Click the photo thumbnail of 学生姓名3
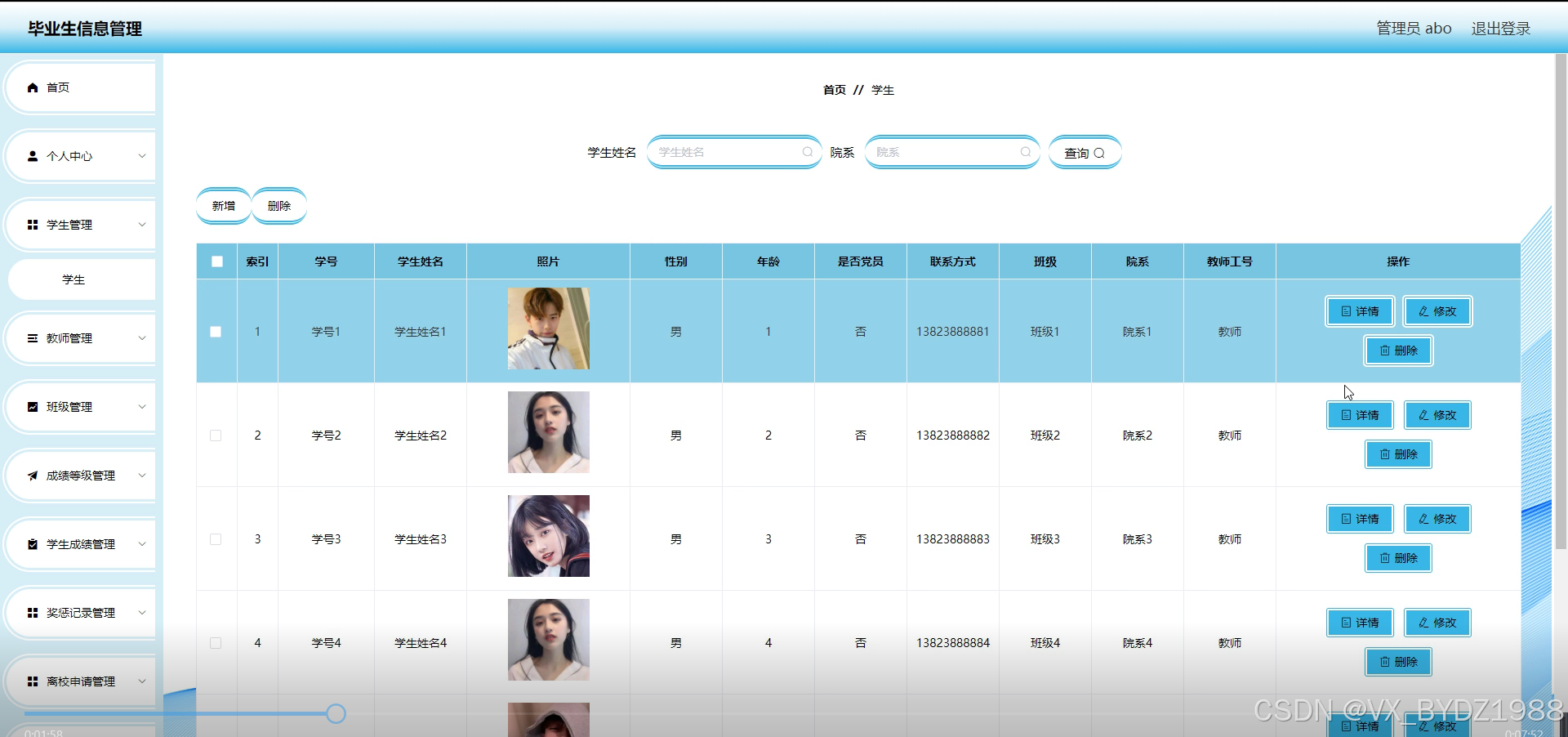Viewport: 1568px width, 737px height. coord(549,536)
